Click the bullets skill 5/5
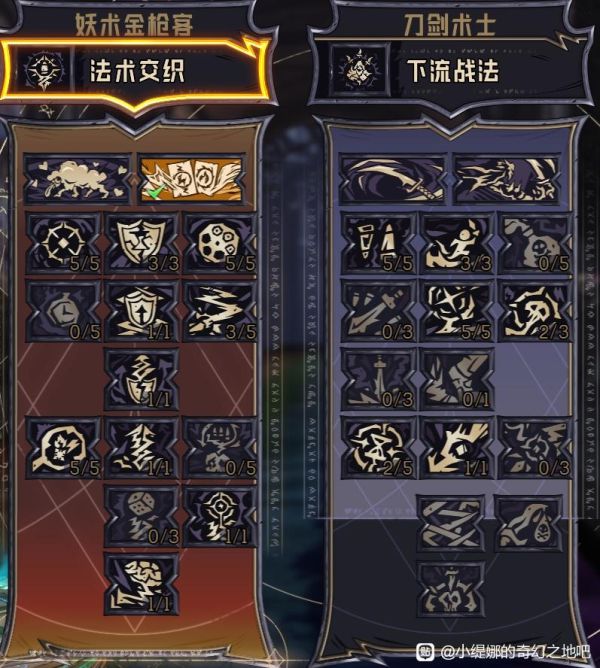The image size is (600, 668). 378,244
